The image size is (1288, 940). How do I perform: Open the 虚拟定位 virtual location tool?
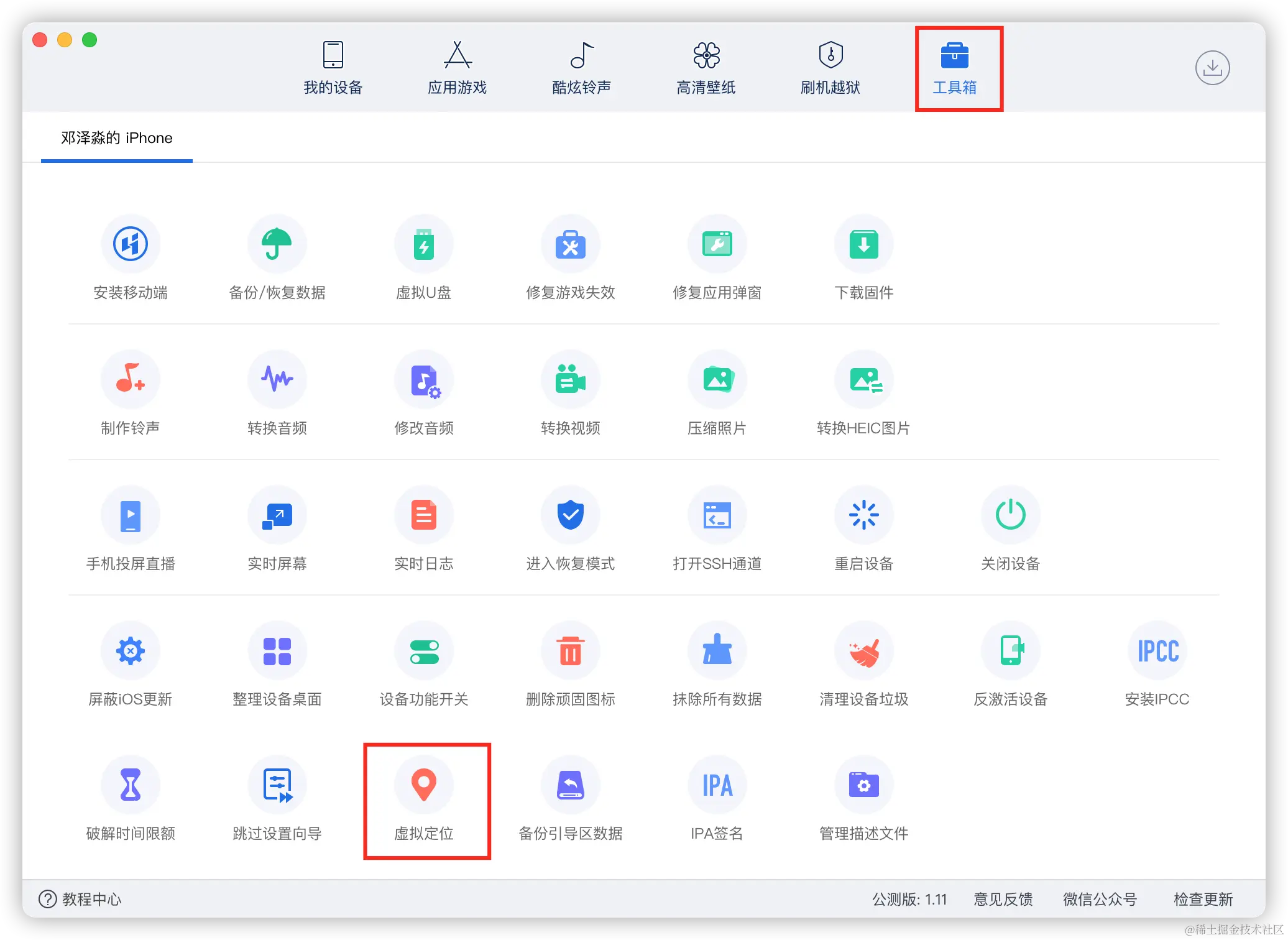(x=424, y=786)
